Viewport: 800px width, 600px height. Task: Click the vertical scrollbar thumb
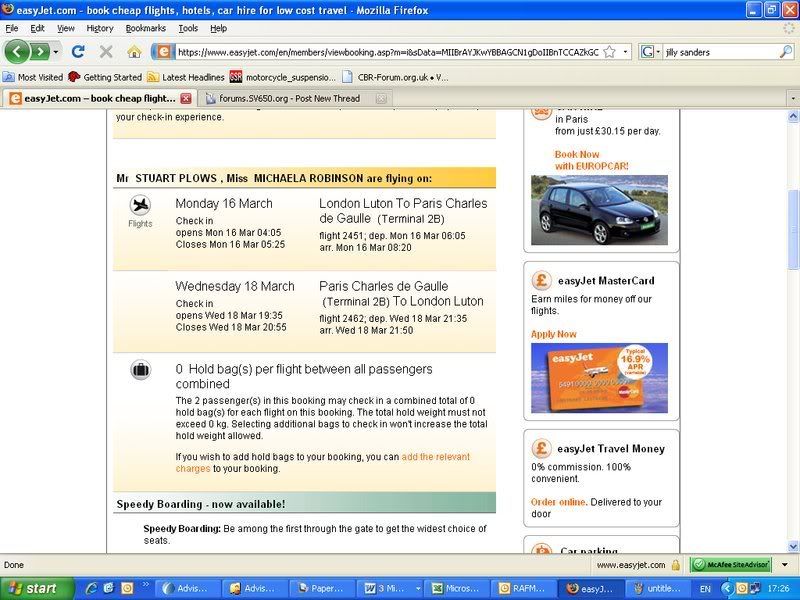pyautogui.click(x=793, y=230)
